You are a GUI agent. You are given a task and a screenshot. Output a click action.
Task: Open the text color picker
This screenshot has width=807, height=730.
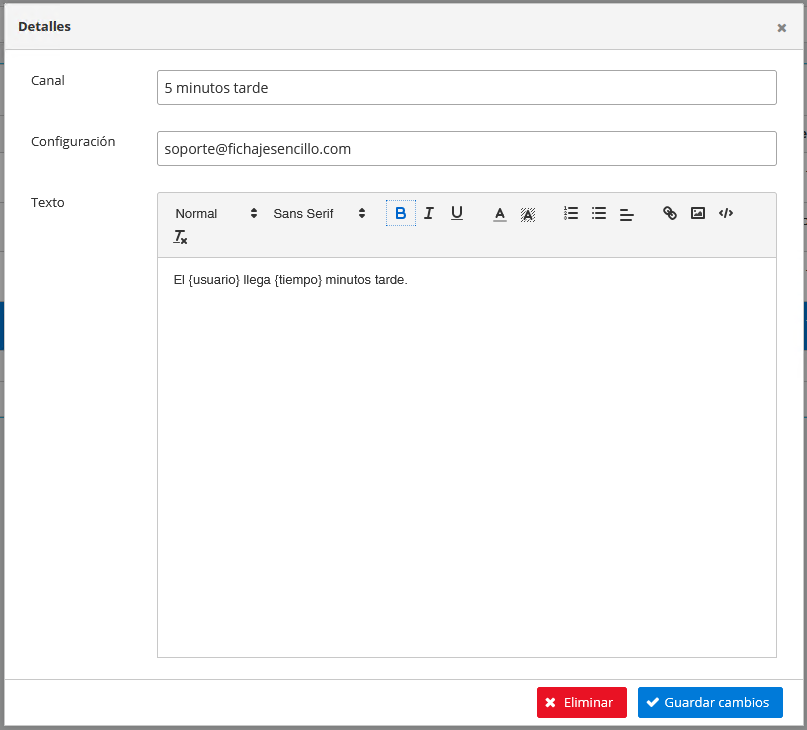[500, 213]
